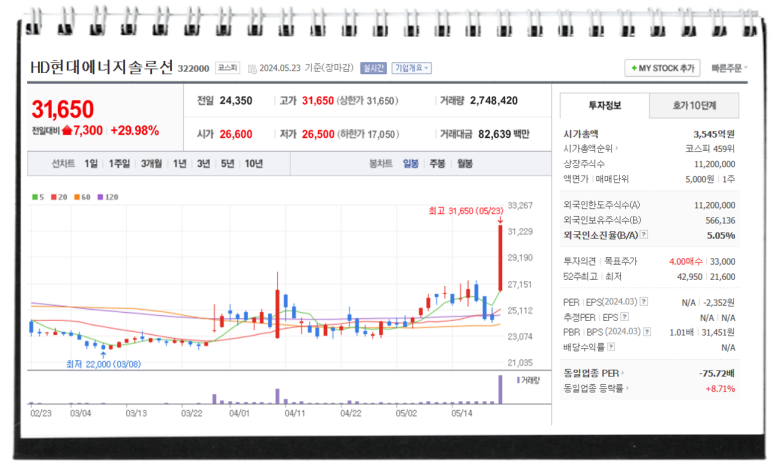
Task: Click the green 5-day moving average legend
Action: click(x=38, y=197)
